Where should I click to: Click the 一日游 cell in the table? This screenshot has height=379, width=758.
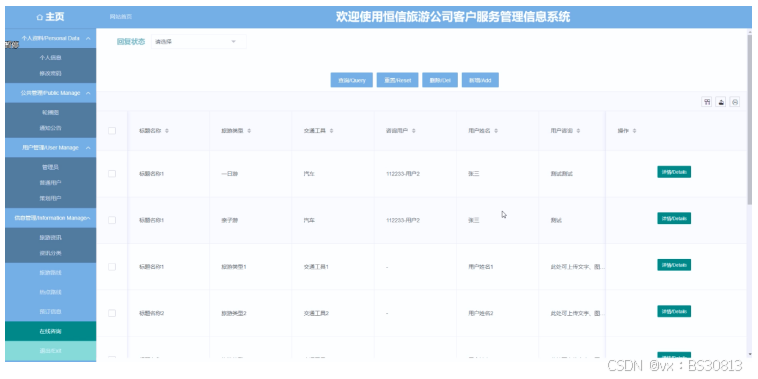click(230, 174)
